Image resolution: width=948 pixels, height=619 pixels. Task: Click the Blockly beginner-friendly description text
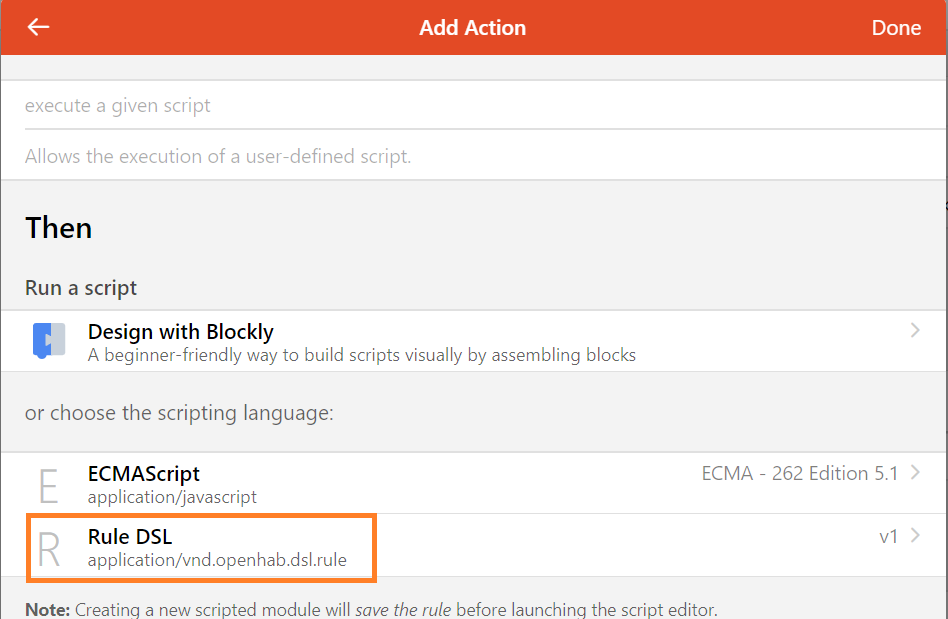pyautogui.click(x=362, y=355)
